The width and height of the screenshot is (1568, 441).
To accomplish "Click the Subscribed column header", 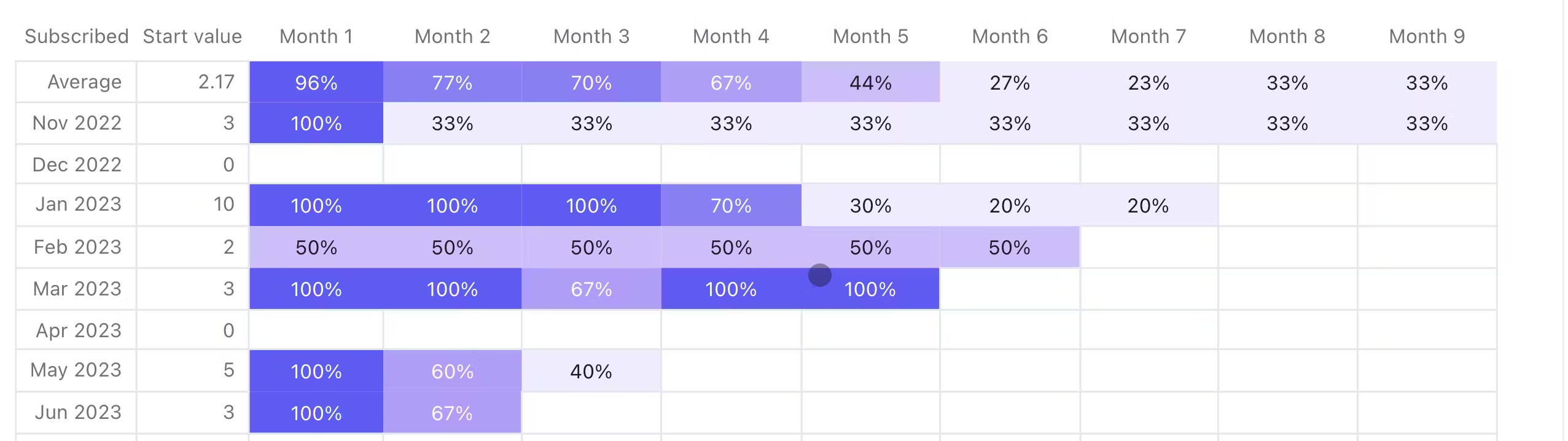I will pos(77,37).
